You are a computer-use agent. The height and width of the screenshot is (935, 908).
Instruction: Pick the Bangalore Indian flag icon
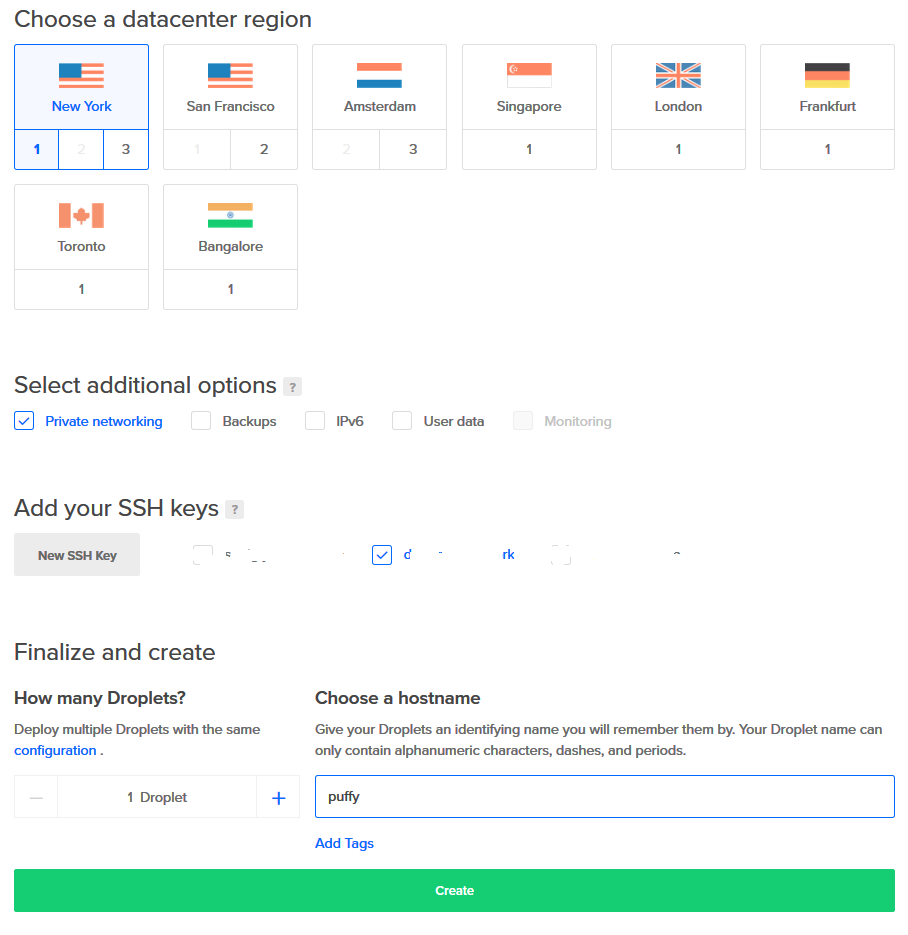230,216
